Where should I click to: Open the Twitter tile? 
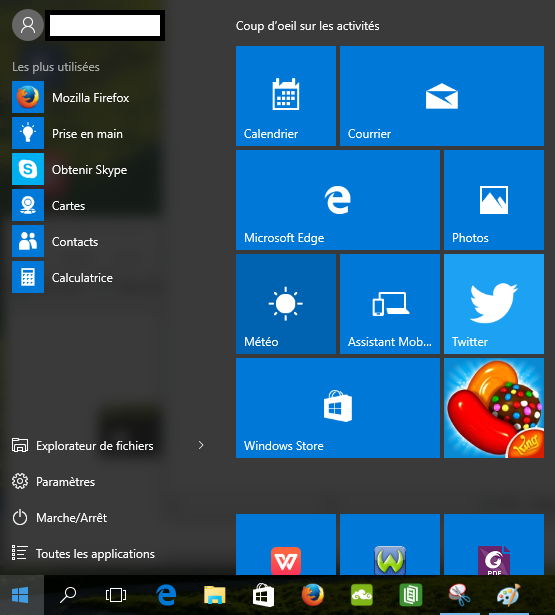(494, 304)
